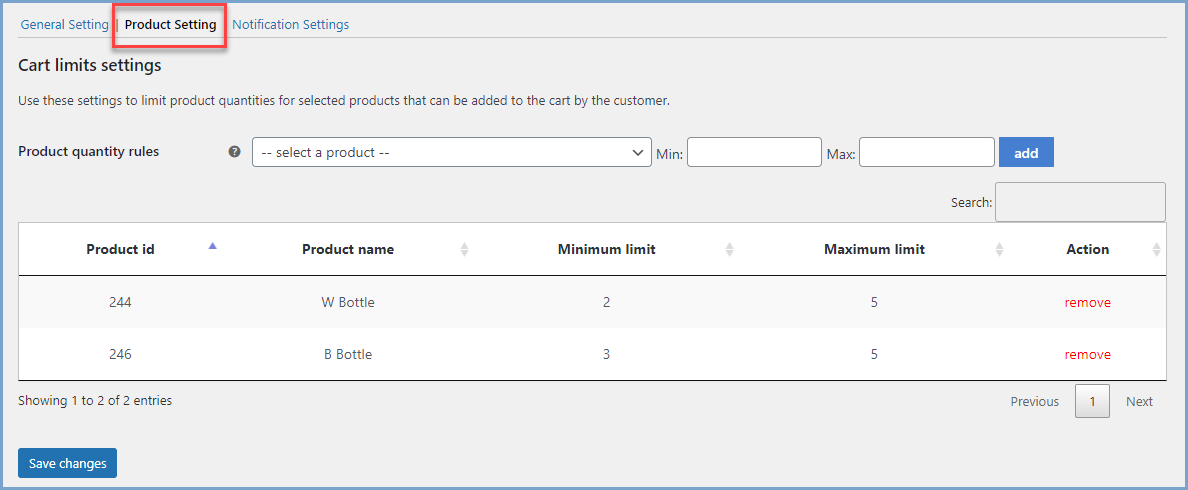Select pagination page 1 button
Viewport: 1188px width, 490px height.
point(1092,401)
